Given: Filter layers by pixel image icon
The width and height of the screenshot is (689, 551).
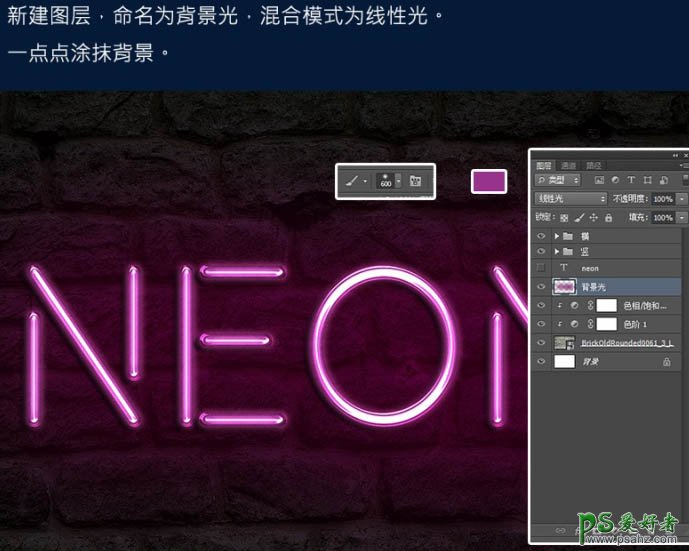Looking at the screenshot, I should pyautogui.click(x=599, y=180).
